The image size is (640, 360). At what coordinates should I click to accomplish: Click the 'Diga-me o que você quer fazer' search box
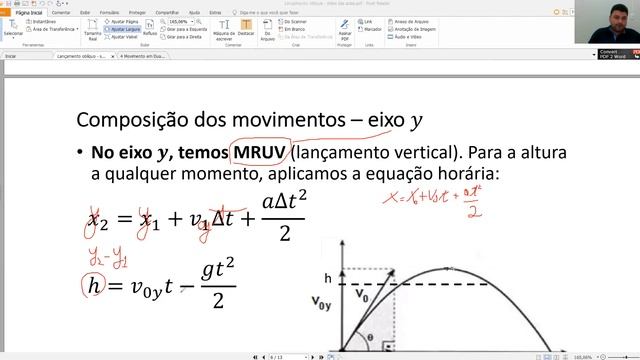pos(265,13)
